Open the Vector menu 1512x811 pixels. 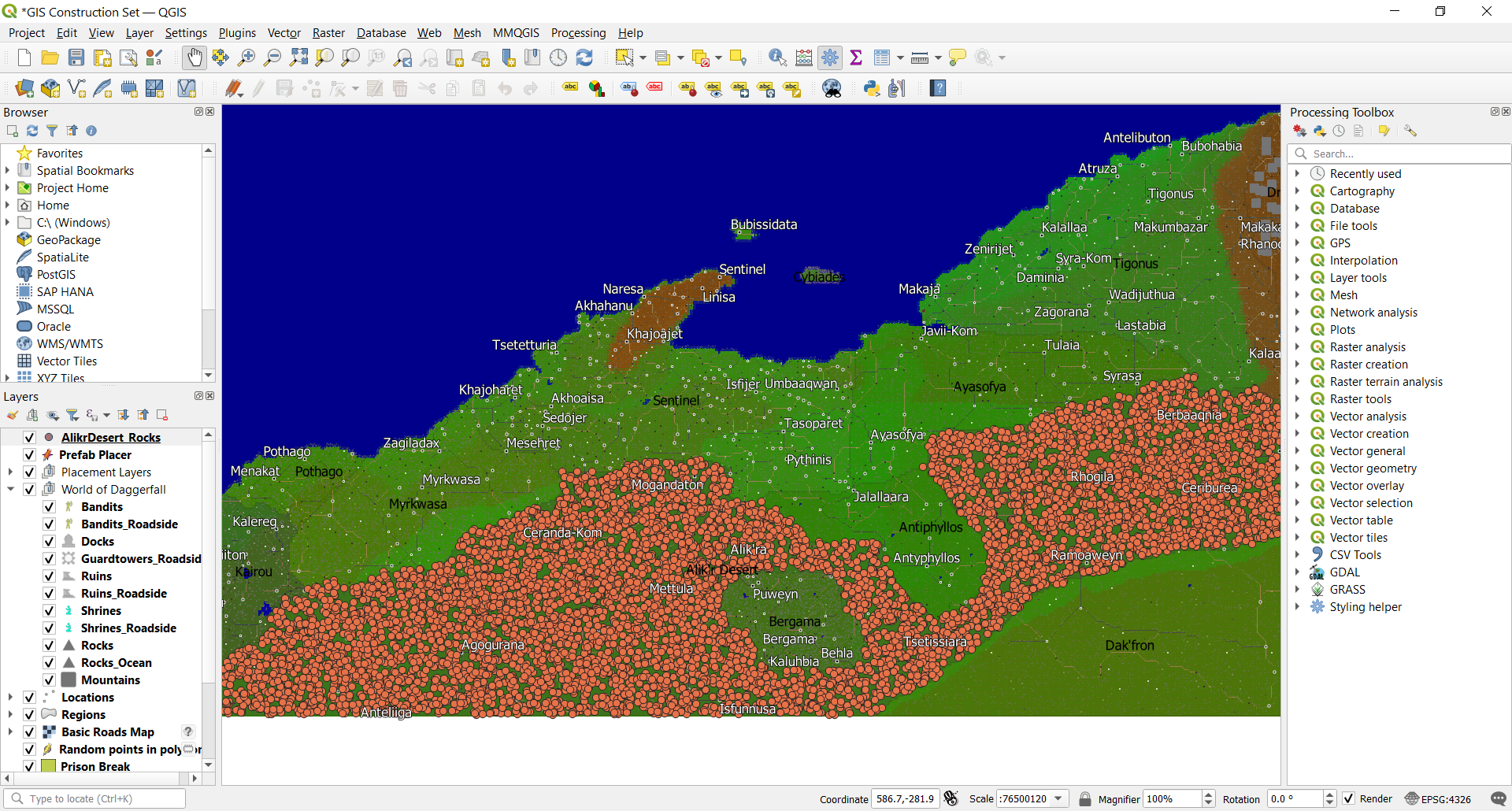coord(283,33)
